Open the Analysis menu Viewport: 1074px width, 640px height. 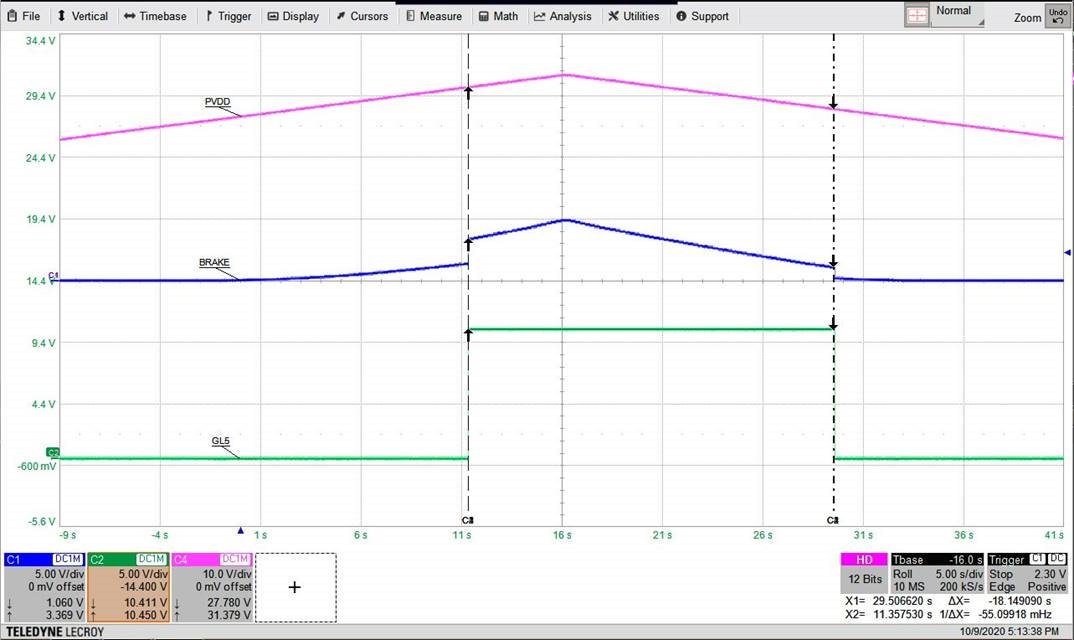563,15
